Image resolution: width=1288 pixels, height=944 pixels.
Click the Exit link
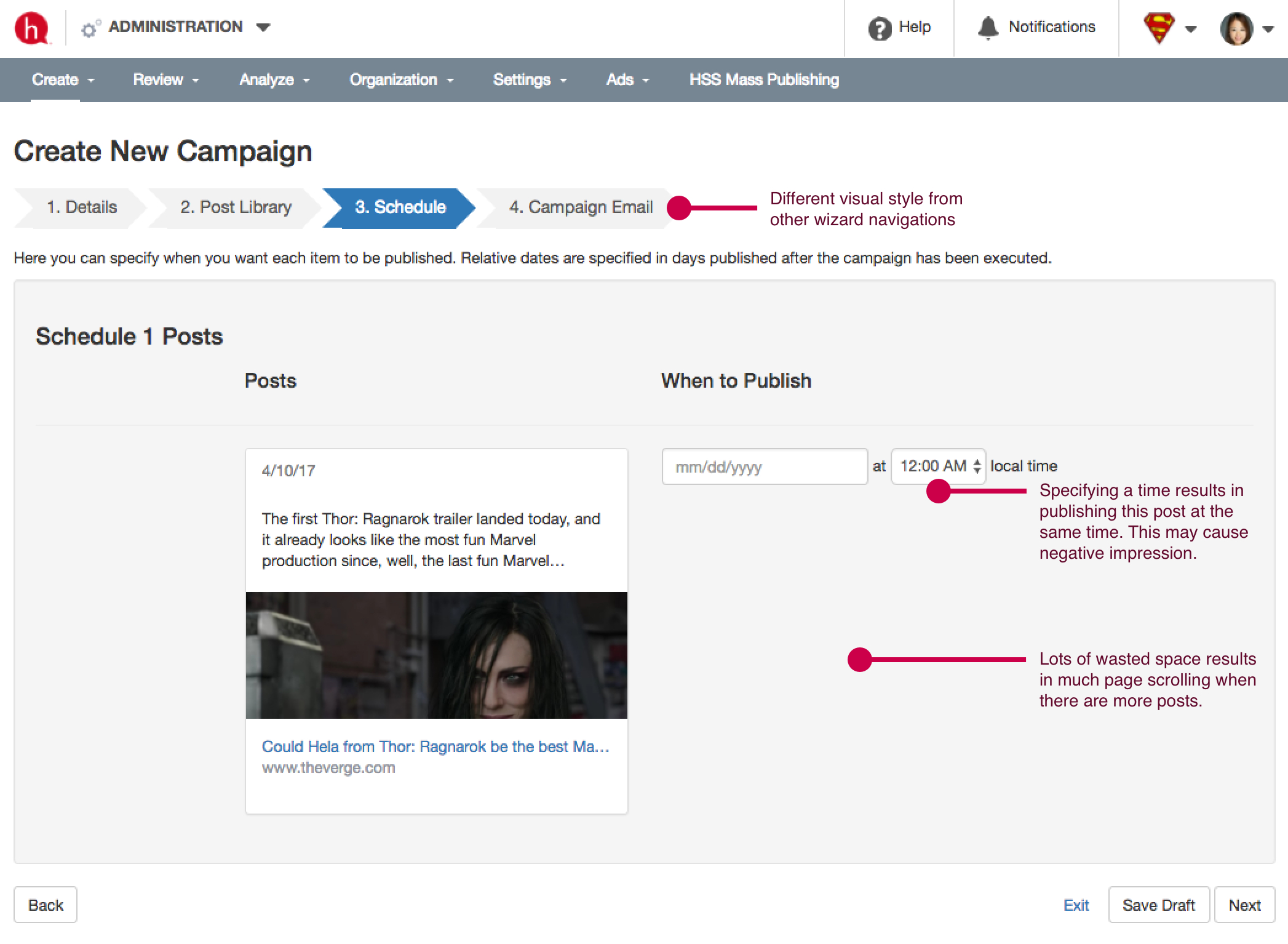1076,905
